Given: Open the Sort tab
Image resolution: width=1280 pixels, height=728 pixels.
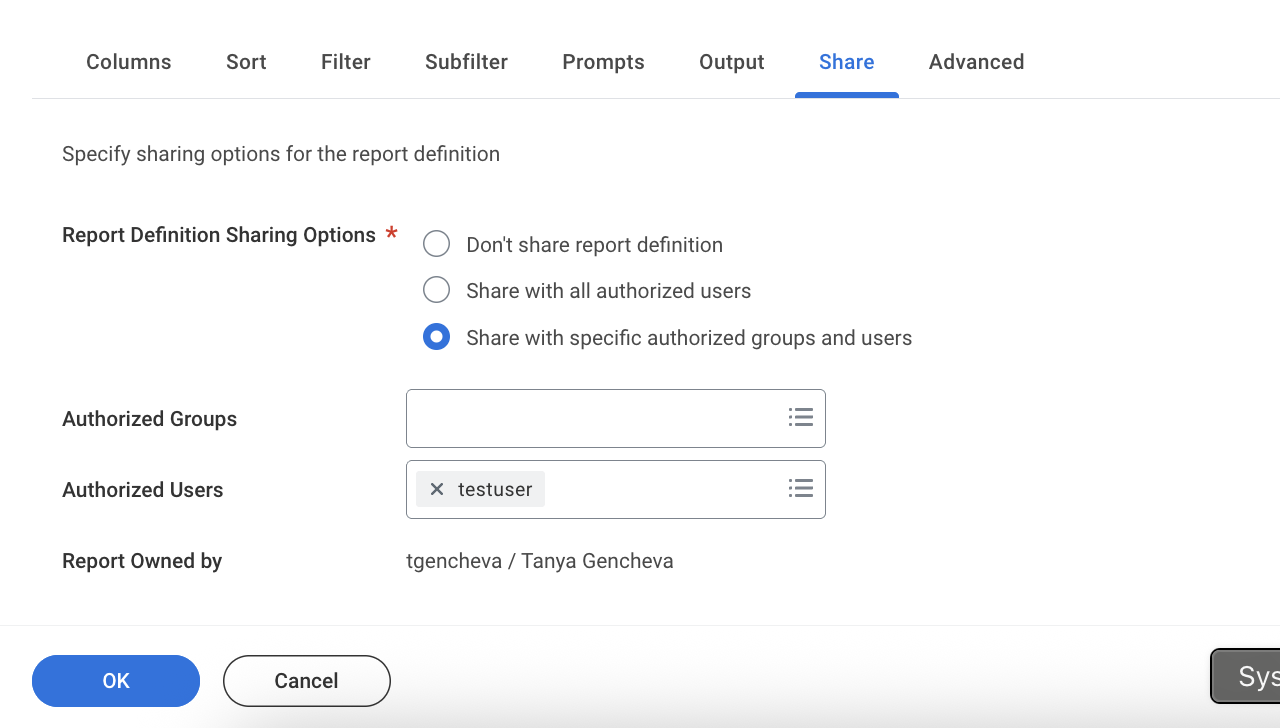Looking at the screenshot, I should click(x=246, y=62).
